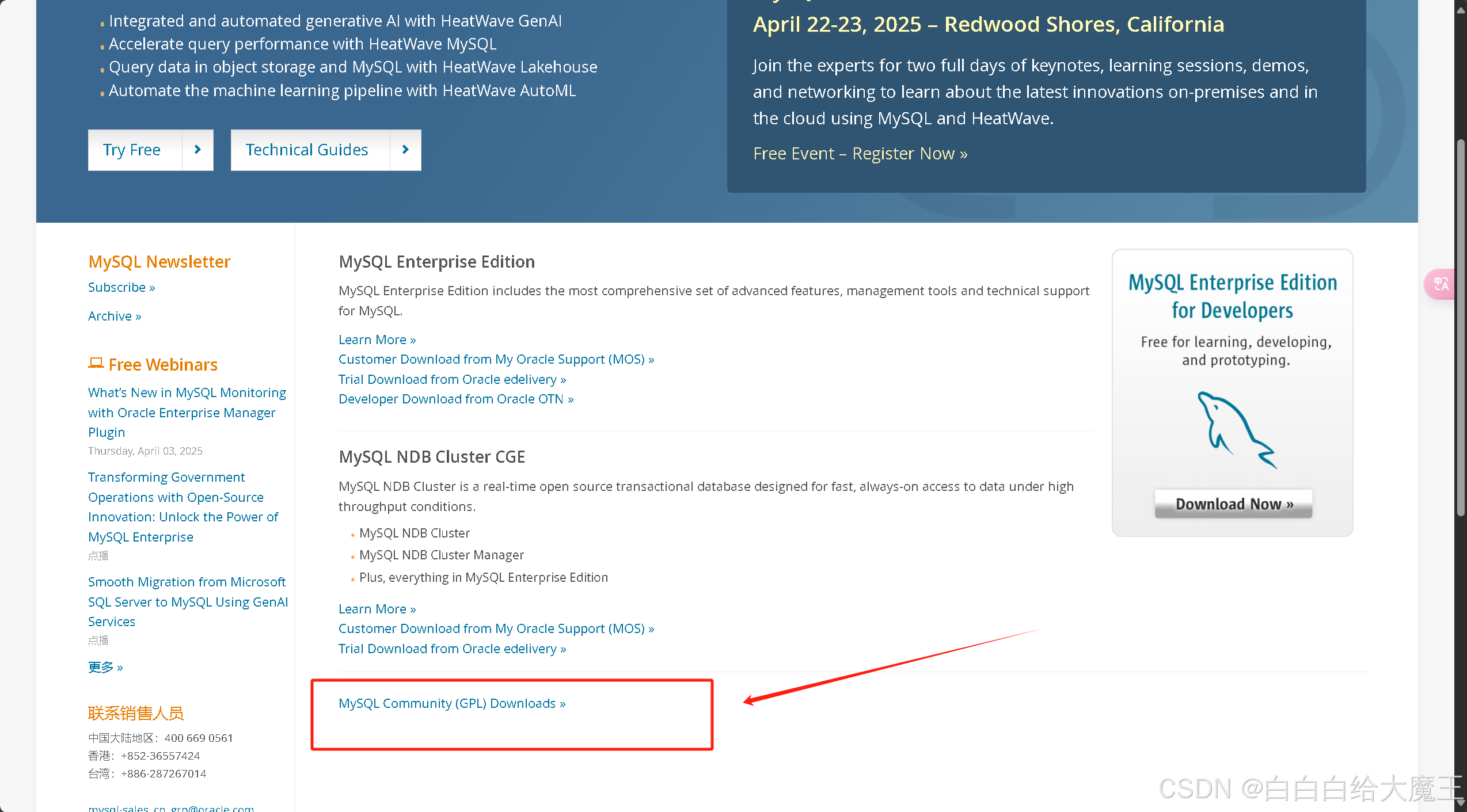Click Enterprise Edition Customer Download from MOS

tap(496, 359)
